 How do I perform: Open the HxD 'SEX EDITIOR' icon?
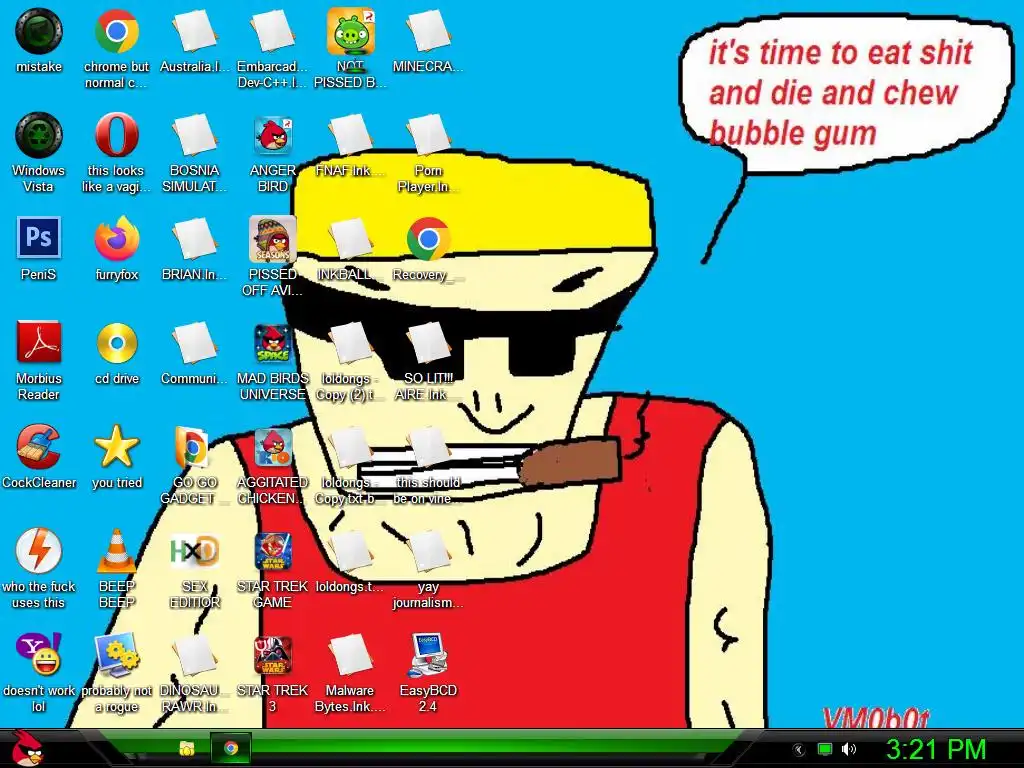click(x=195, y=551)
